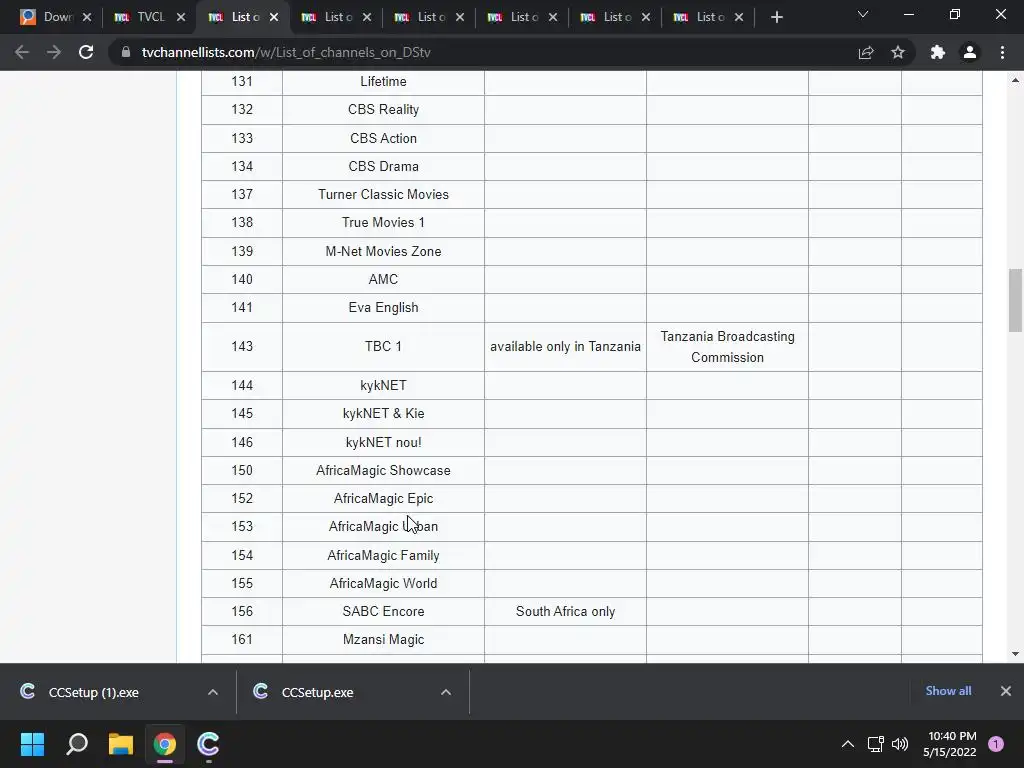
Task: Select the Mzansi Magic cell
Action: point(383,639)
